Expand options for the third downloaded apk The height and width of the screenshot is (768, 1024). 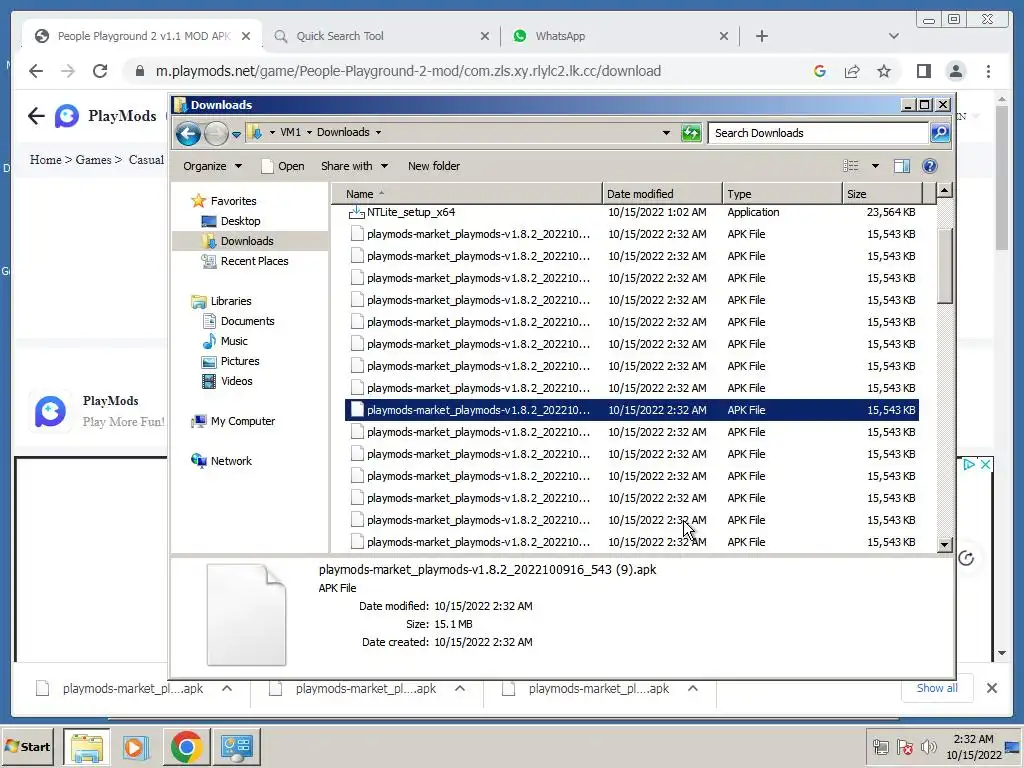coord(693,688)
